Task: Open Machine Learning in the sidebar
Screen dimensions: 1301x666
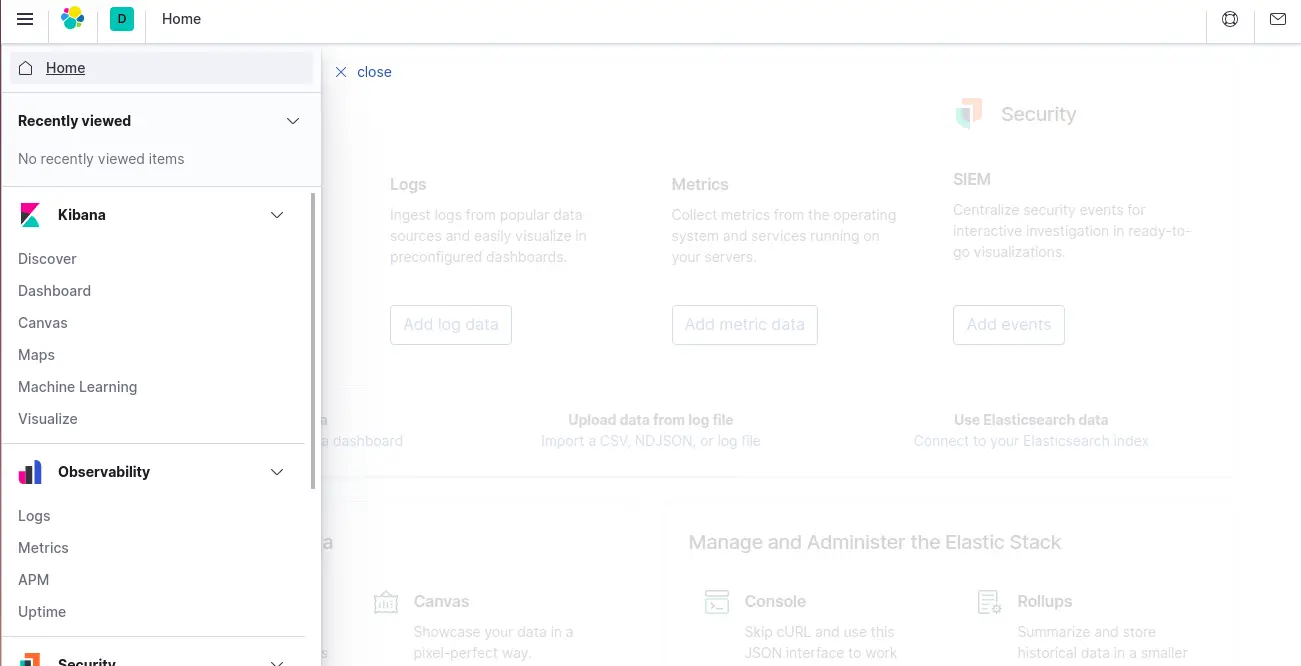Action: [x=77, y=387]
